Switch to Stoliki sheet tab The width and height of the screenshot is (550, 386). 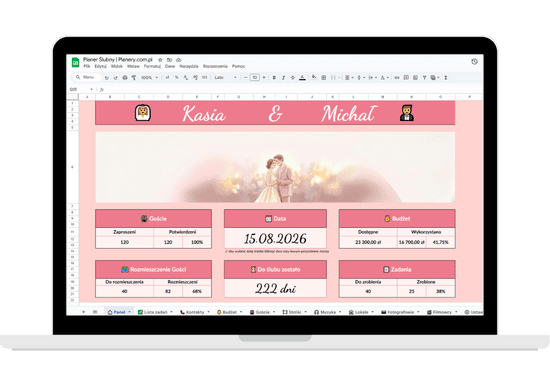click(295, 312)
